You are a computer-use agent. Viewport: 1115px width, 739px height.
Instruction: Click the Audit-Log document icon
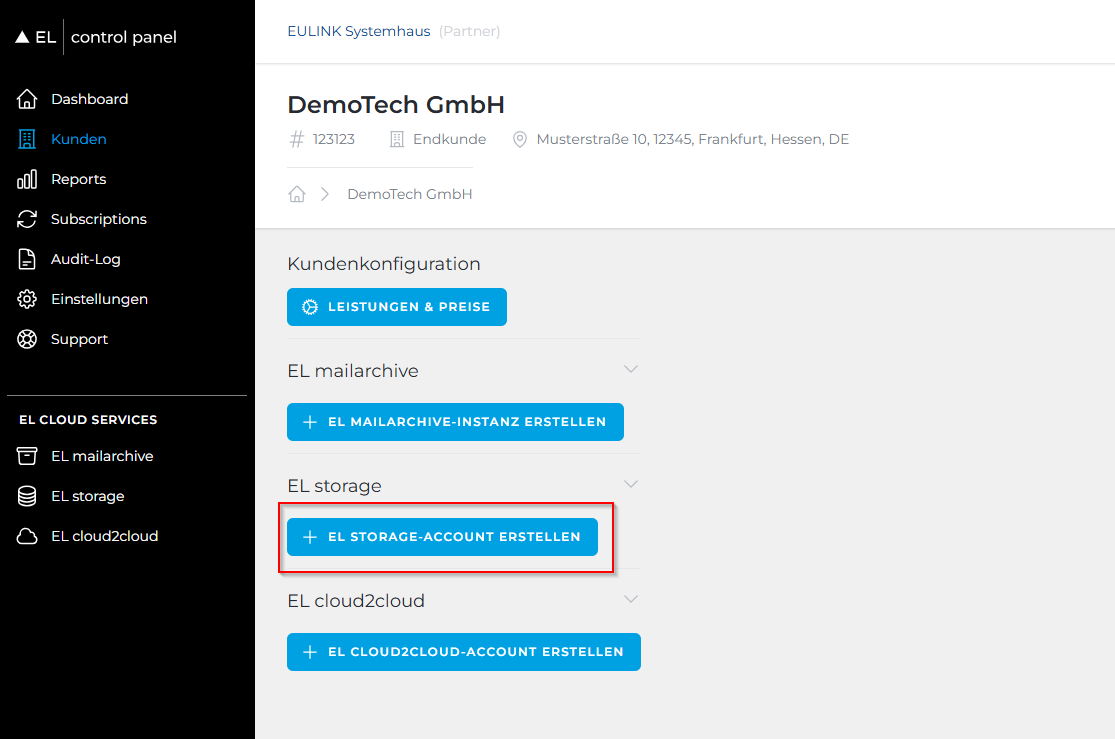click(x=27, y=259)
